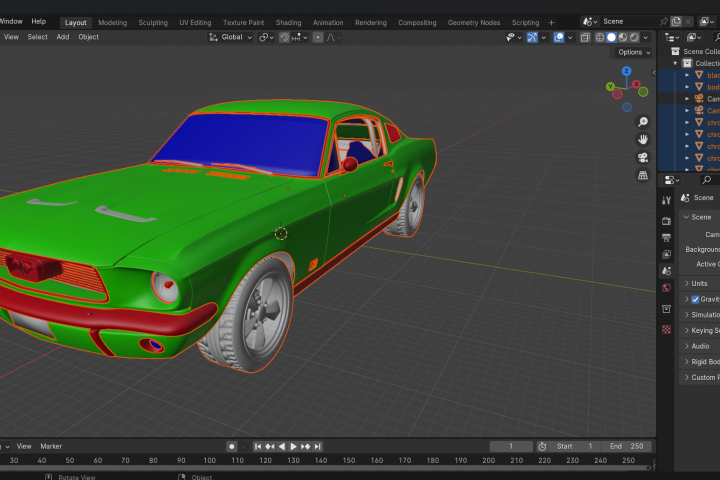Jump to the timeline start
720x480 pixels.
(258, 446)
